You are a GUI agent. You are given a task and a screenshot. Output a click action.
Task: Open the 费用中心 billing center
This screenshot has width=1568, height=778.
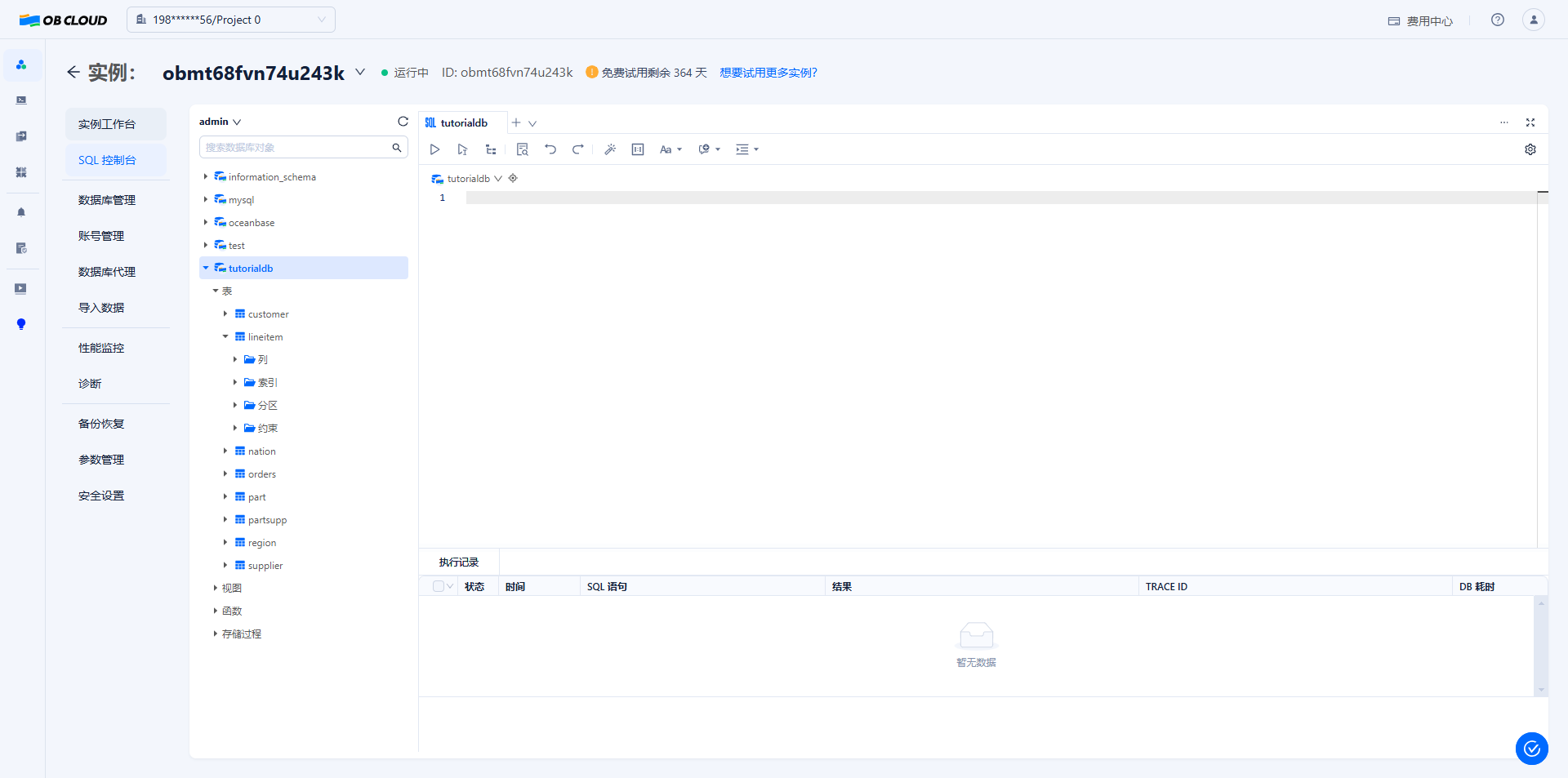(1420, 21)
